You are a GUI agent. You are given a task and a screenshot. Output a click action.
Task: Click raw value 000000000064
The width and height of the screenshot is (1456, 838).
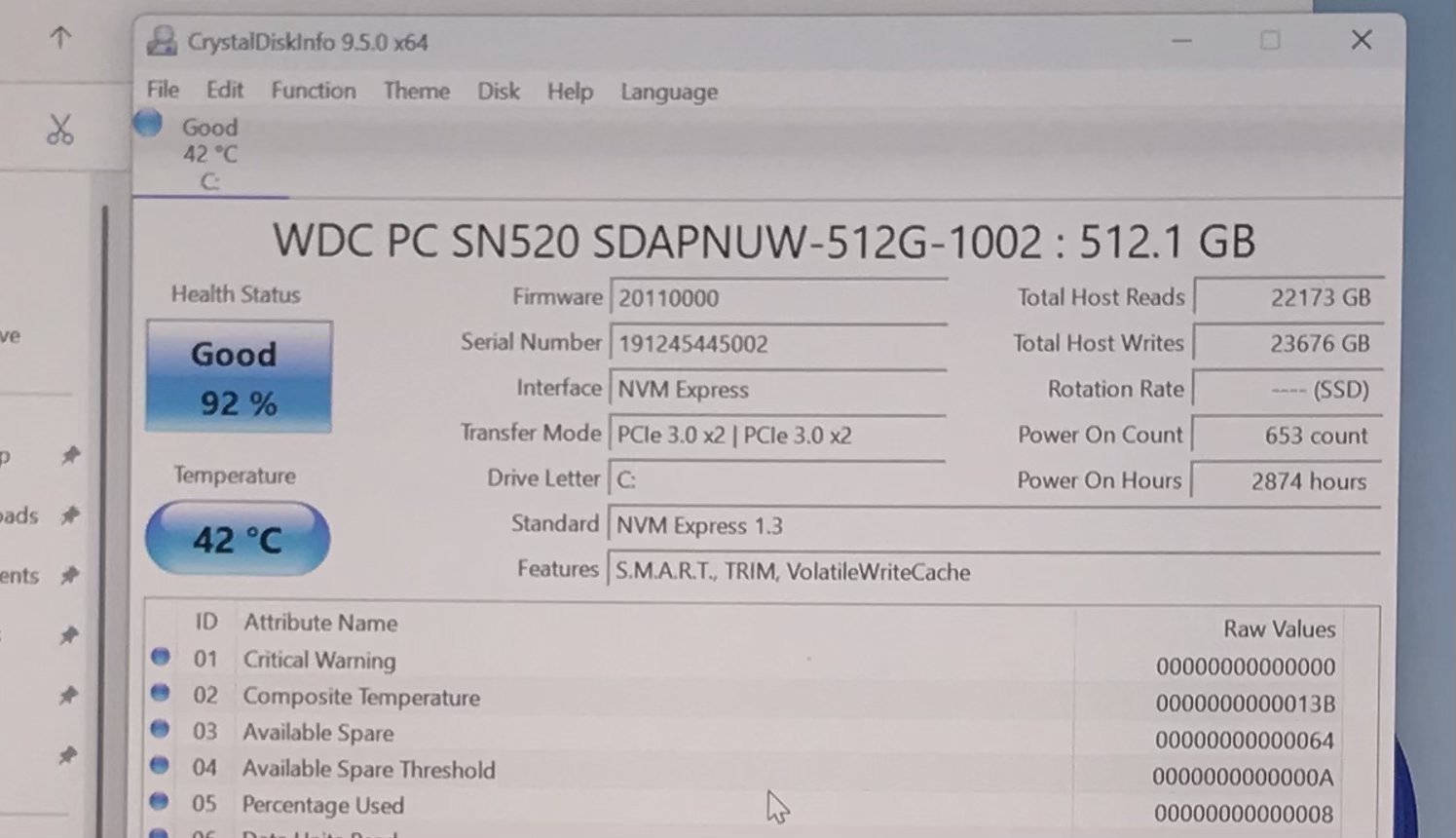click(1244, 741)
